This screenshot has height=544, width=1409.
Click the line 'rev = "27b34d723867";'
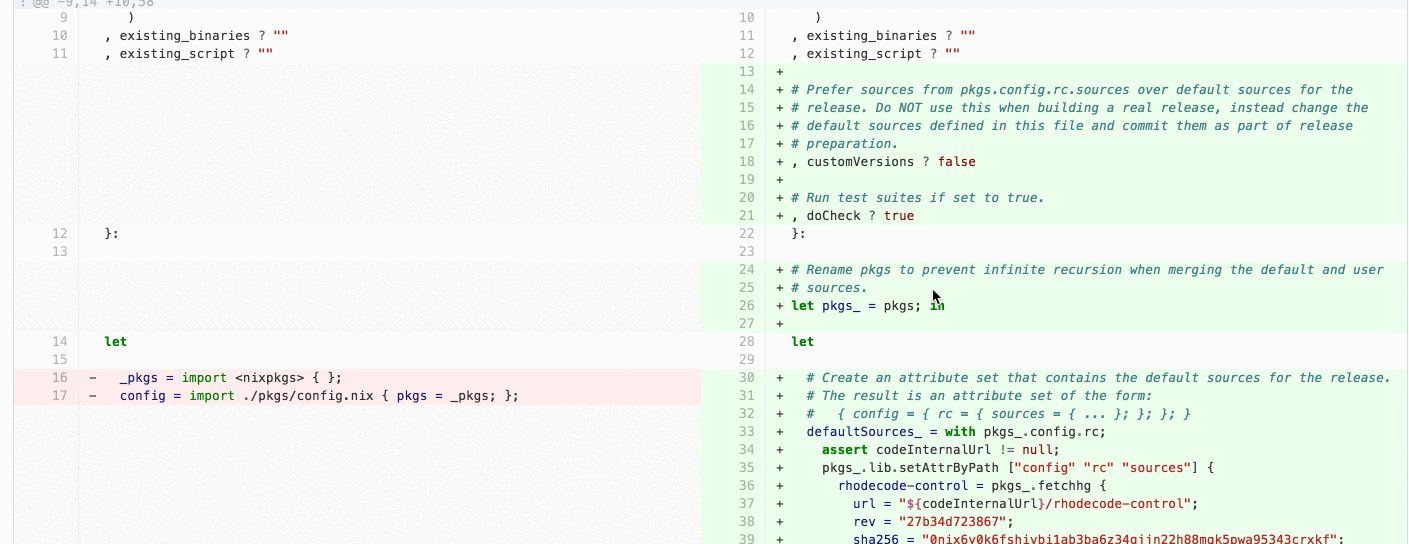tap(933, 522)
